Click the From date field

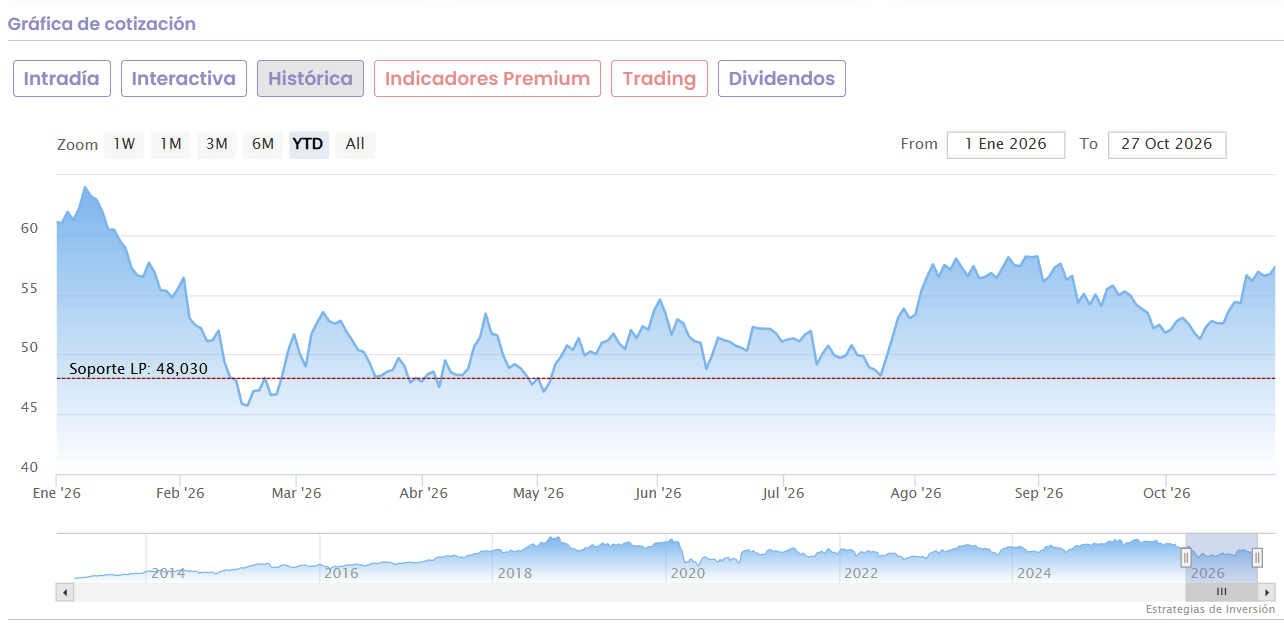1006,144
